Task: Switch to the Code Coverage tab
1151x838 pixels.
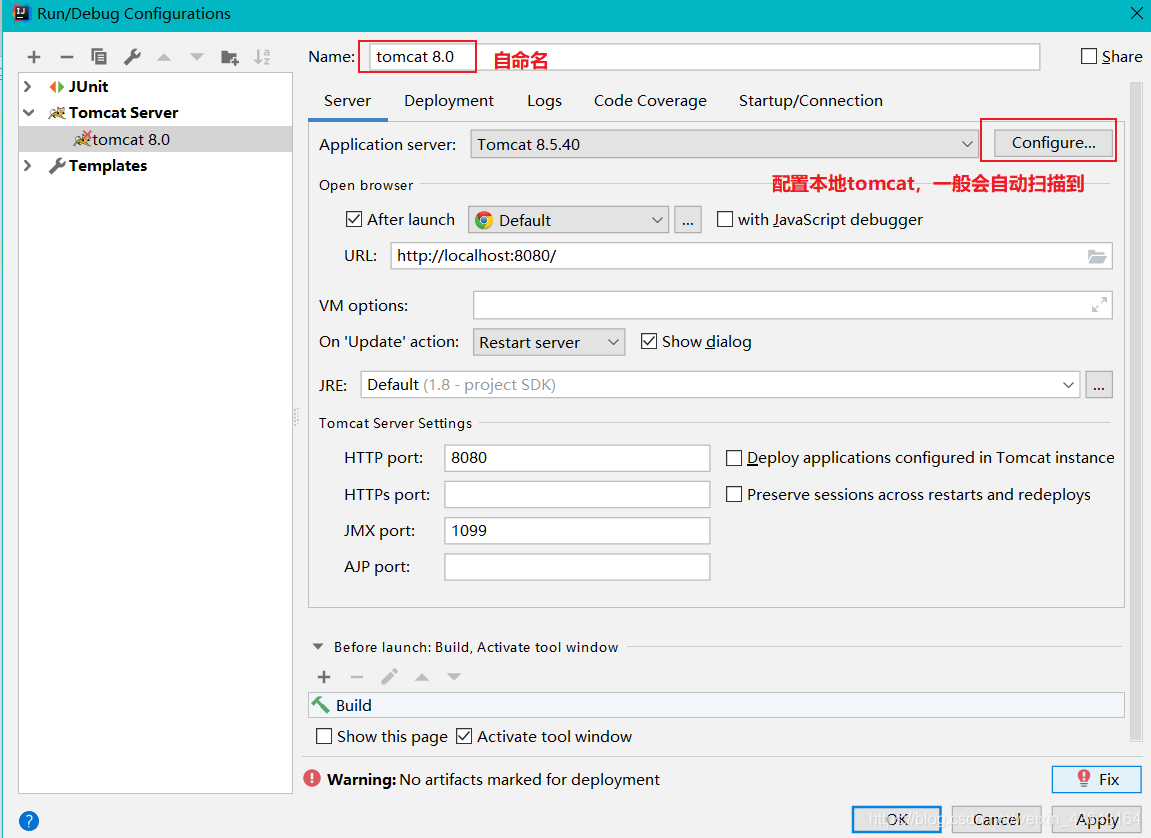Action: 650,101
